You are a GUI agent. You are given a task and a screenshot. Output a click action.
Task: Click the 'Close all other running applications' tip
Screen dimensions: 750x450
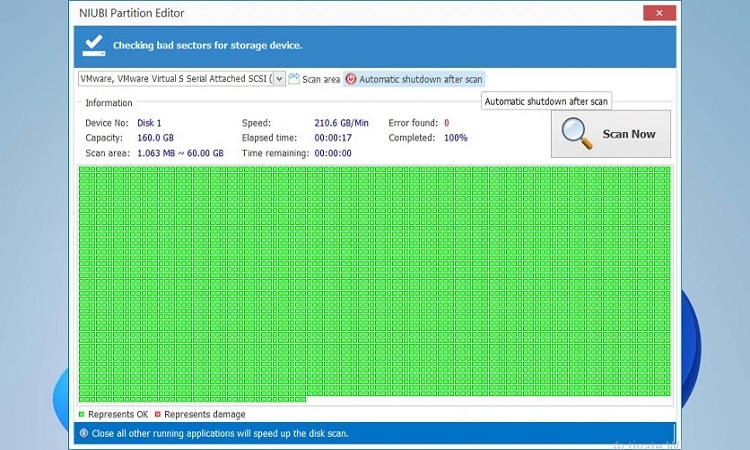(x=220, y=433)
